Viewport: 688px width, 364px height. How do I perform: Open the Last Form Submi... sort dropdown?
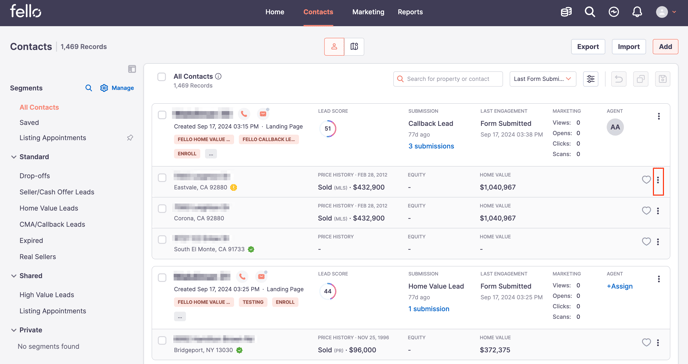pyautogui.click(x=542, y=79)
